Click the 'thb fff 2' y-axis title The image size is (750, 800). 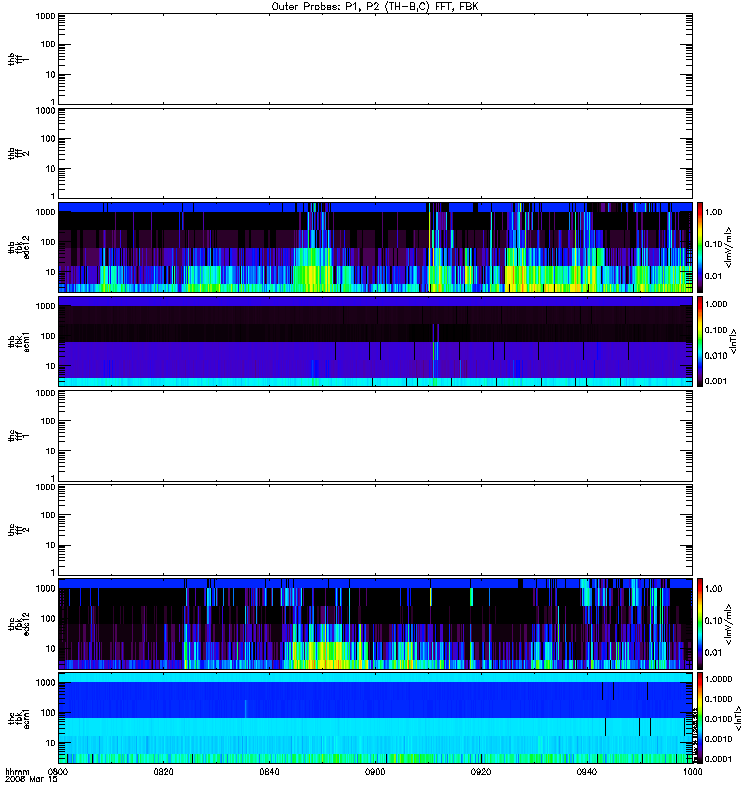[18, 153]
